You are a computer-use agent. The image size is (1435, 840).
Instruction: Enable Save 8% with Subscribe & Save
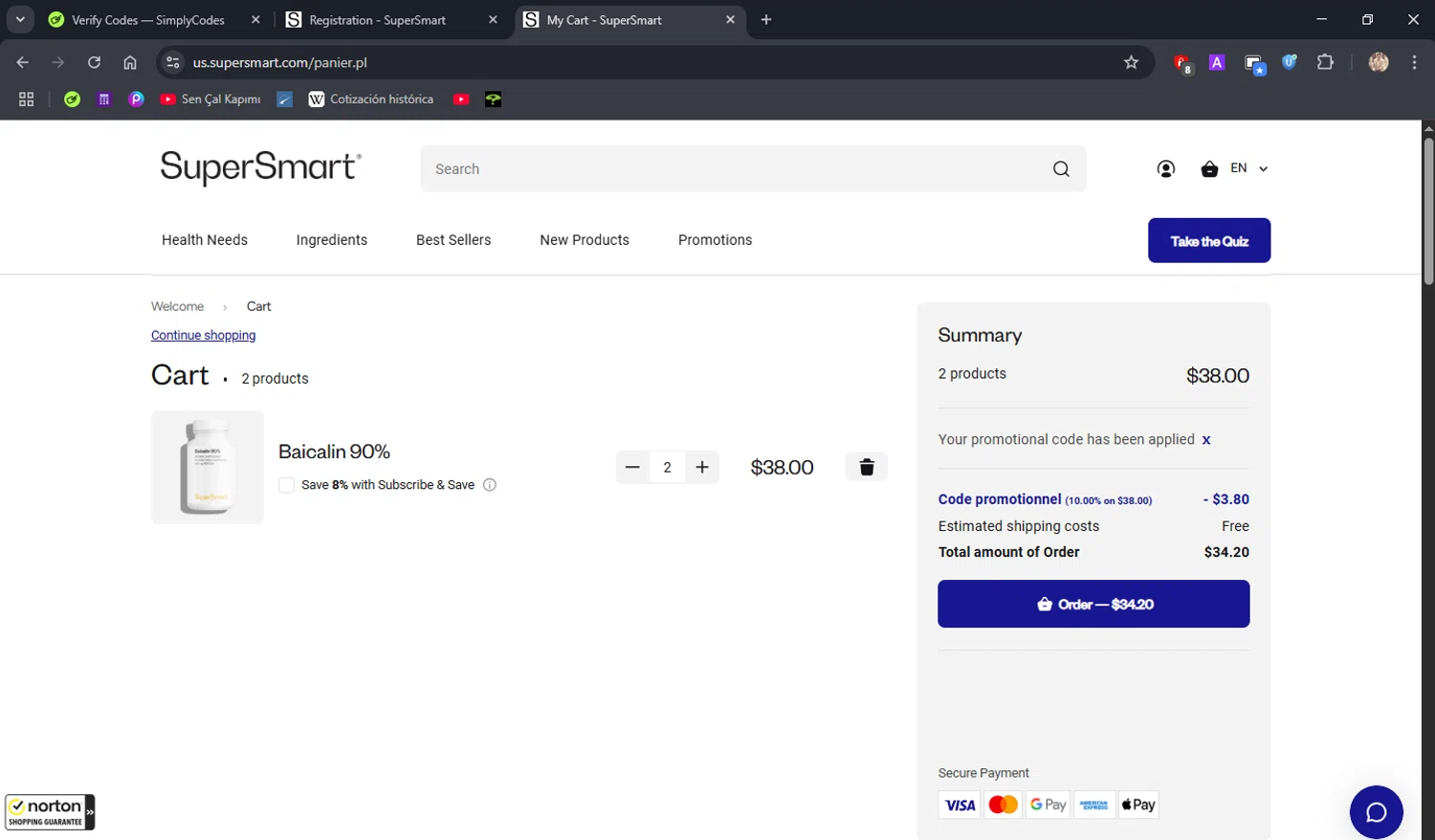(286, 485)
